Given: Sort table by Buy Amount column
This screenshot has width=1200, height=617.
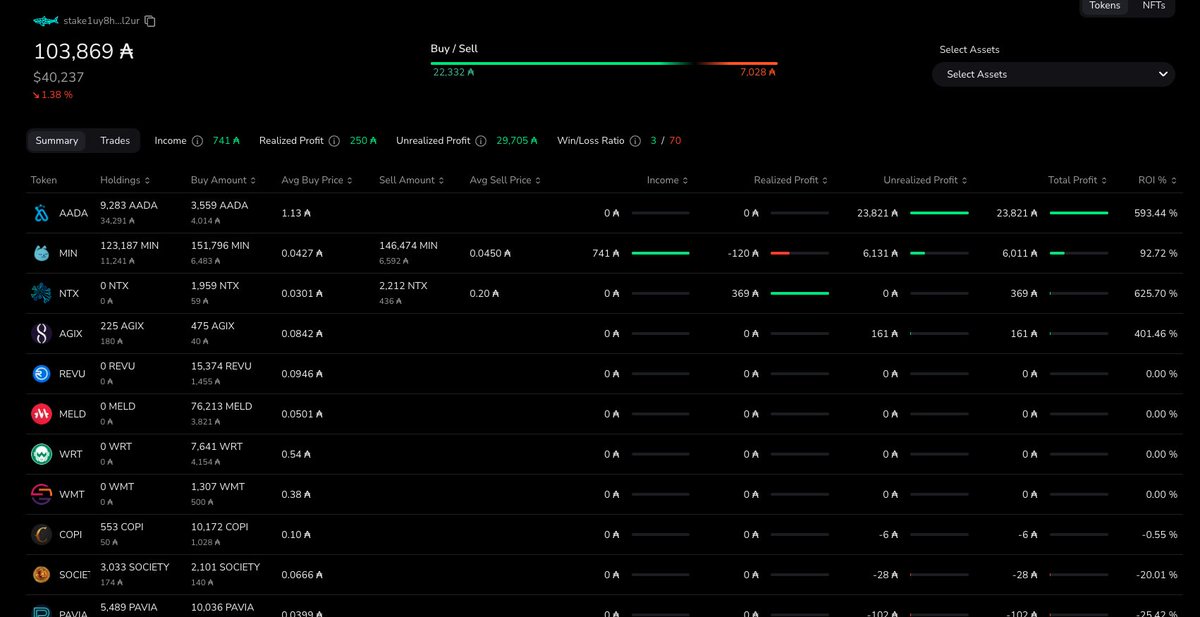Looking at the screenshot, I should coord(223,180).
